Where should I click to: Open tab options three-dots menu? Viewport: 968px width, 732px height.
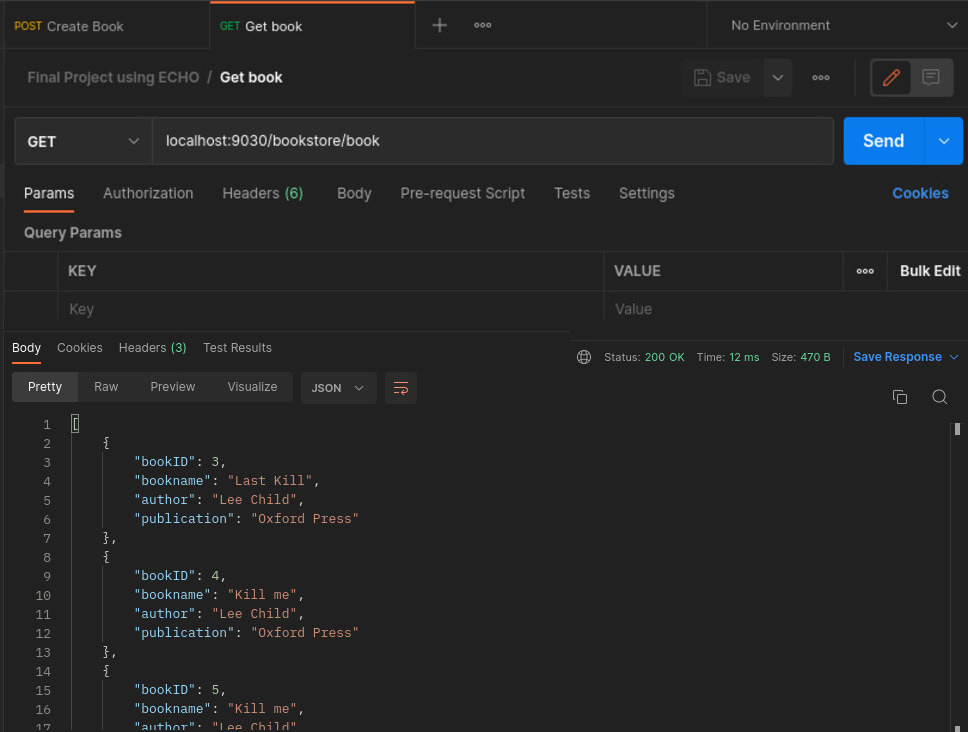pos(482,25)
